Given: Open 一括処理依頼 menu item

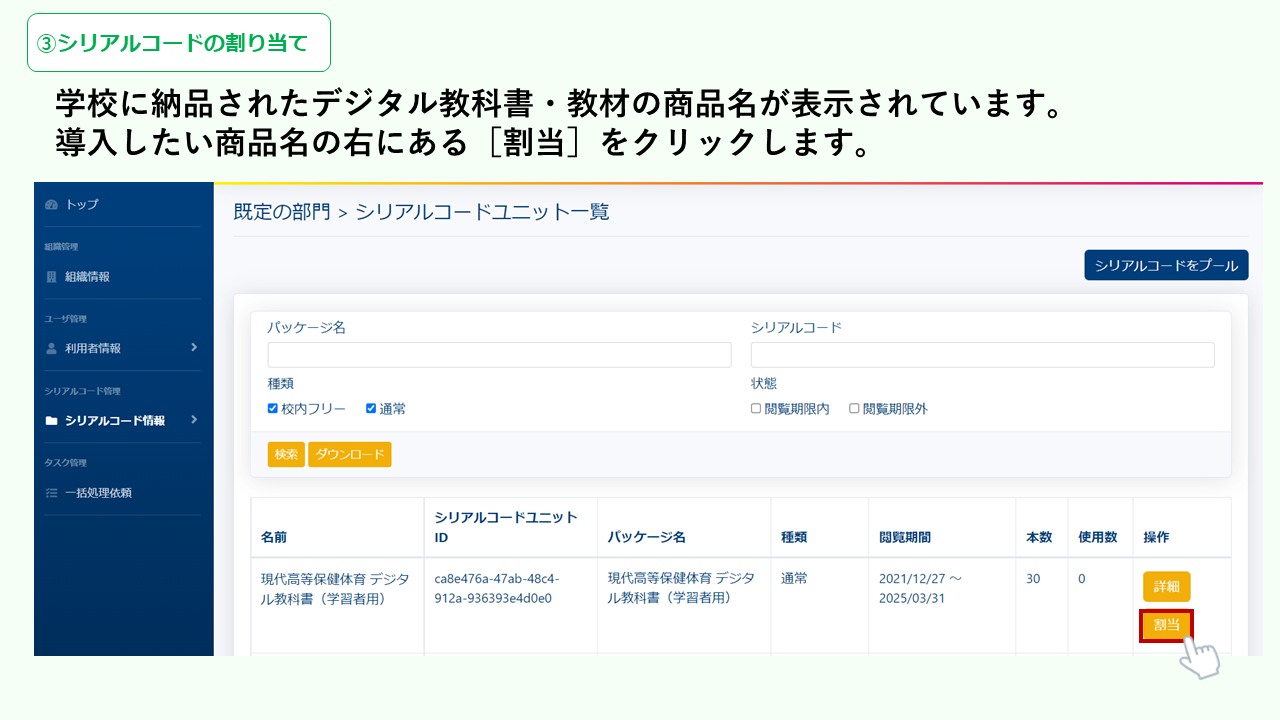Looking at the screenshot, I should click(x=98, y=493).
